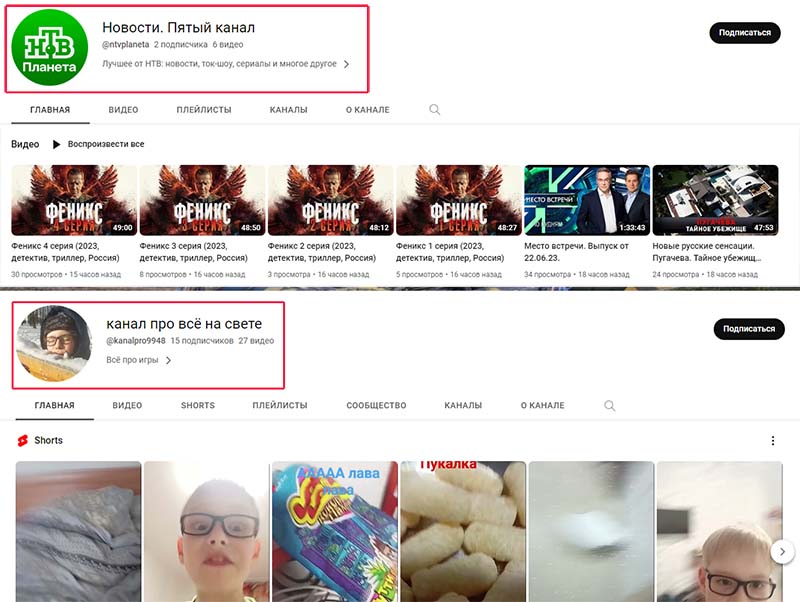
Task: Open the Short captioned Пукалка
Action: [x=463, y=532]
